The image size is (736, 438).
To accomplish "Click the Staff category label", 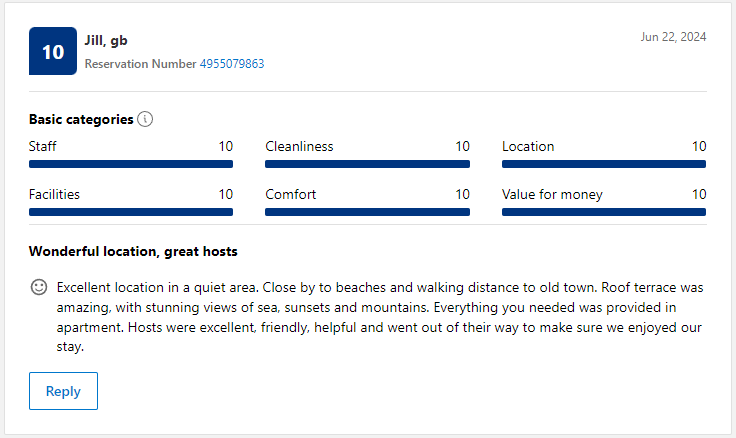I will point(43,146).
